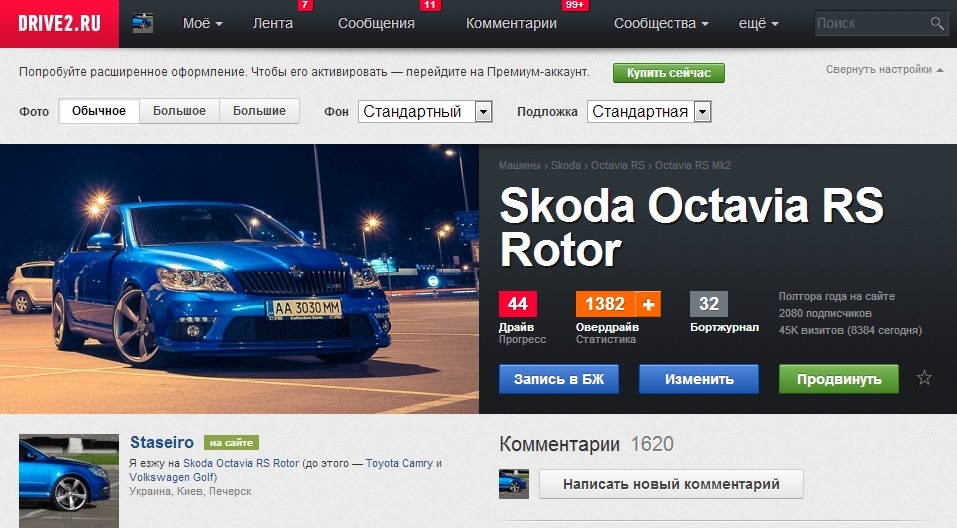Screen dimensions: 957x528
Task: Open the Моё dropdown menu
Action: (x=203, y=23)
